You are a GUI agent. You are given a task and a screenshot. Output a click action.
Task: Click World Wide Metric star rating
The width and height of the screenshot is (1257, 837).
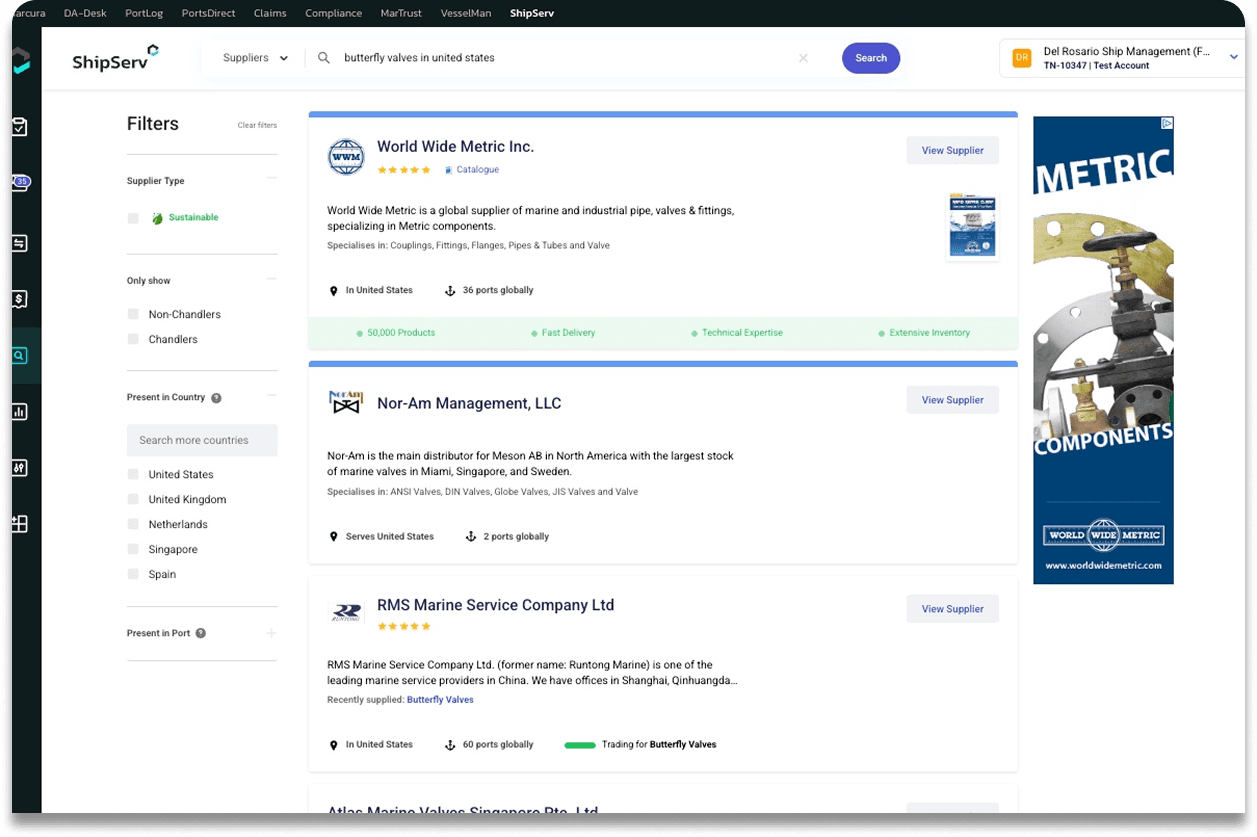coord(404,170)
